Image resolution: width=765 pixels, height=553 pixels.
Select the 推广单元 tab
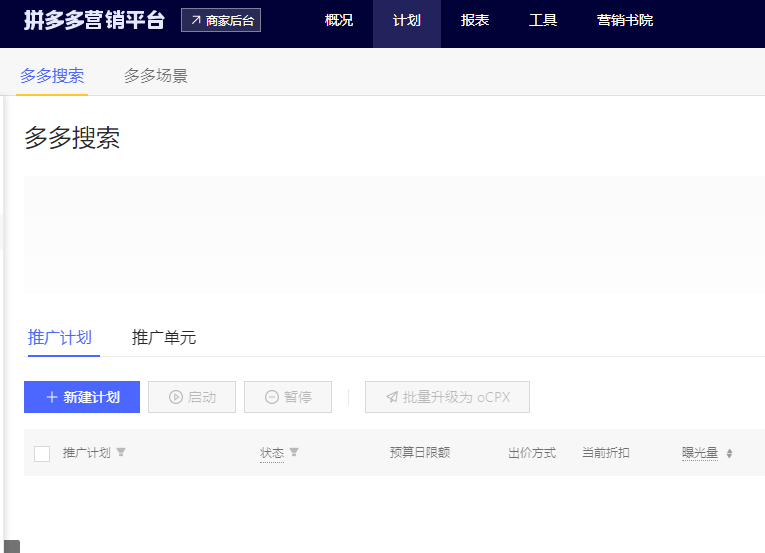click(164, 337)
